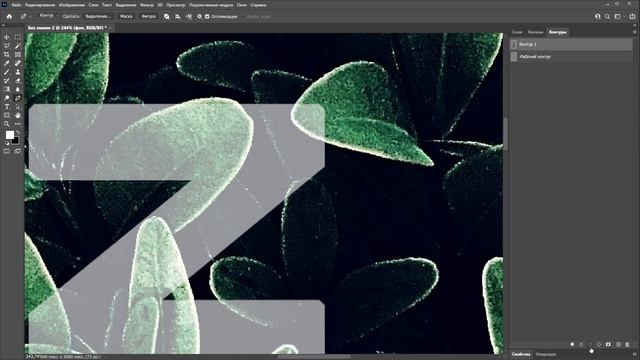
Task: Select the Magic Wand tool
Action: (x=18, y=46)
